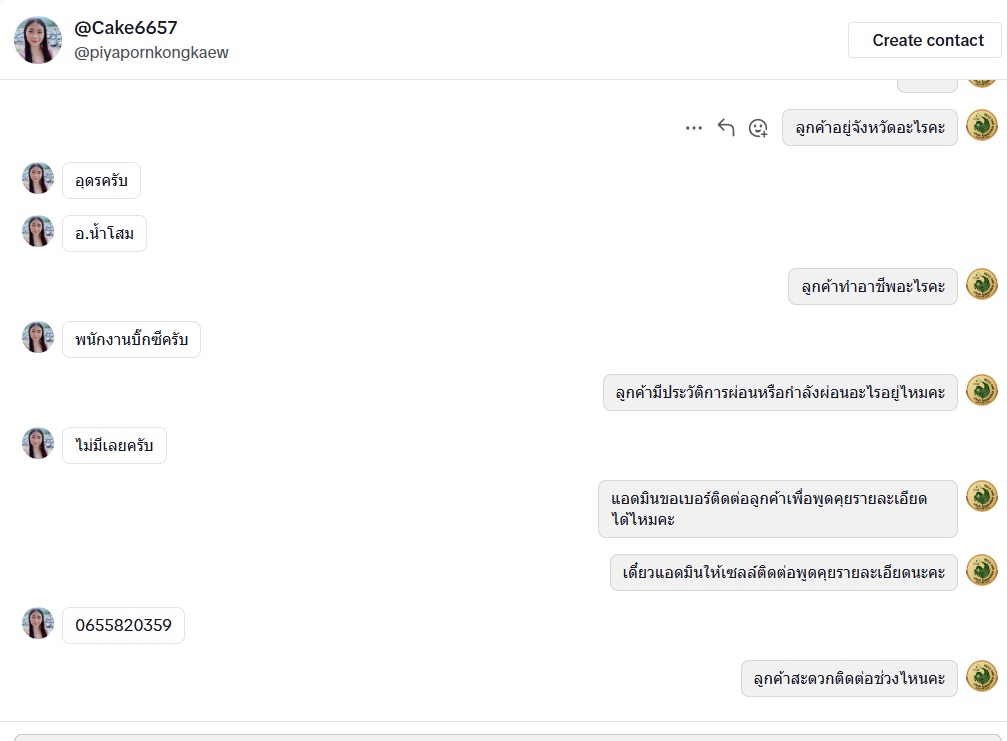Image resolution: width=1007 pixels, height=741 pixels.
Task: Click customer avatar beside ไม่มีเลยครับ message
Action: coord(38,444)
